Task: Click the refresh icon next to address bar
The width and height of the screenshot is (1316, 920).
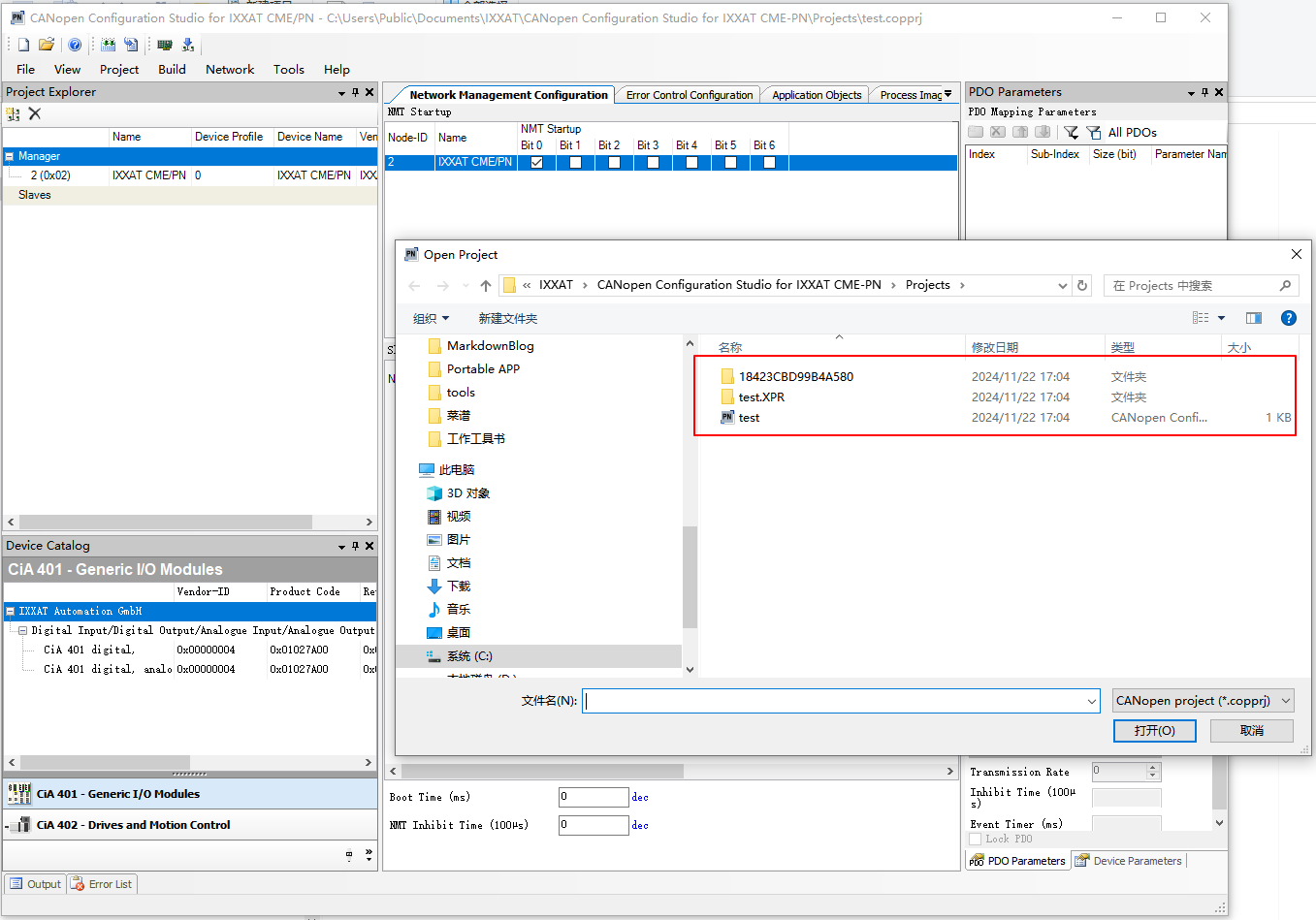Action: (x=1083, y=285)
